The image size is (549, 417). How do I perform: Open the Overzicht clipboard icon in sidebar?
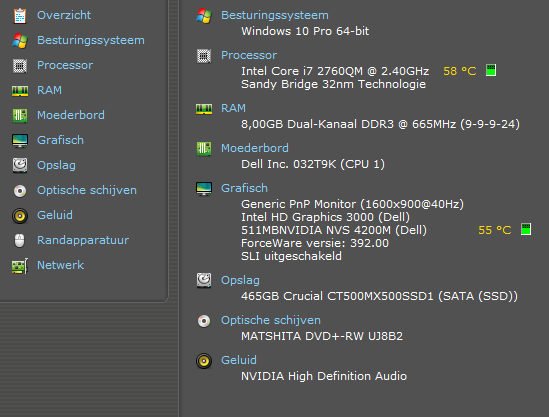tap(20, 16)
